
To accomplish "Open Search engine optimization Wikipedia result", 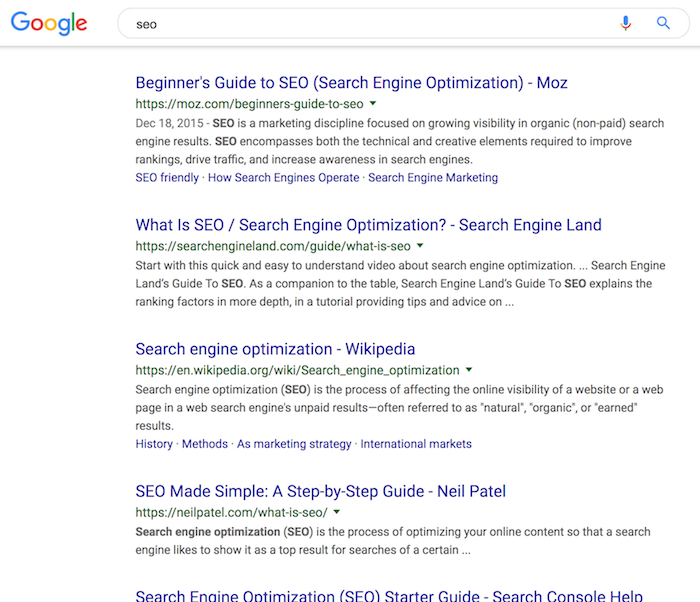I will 275,349.
